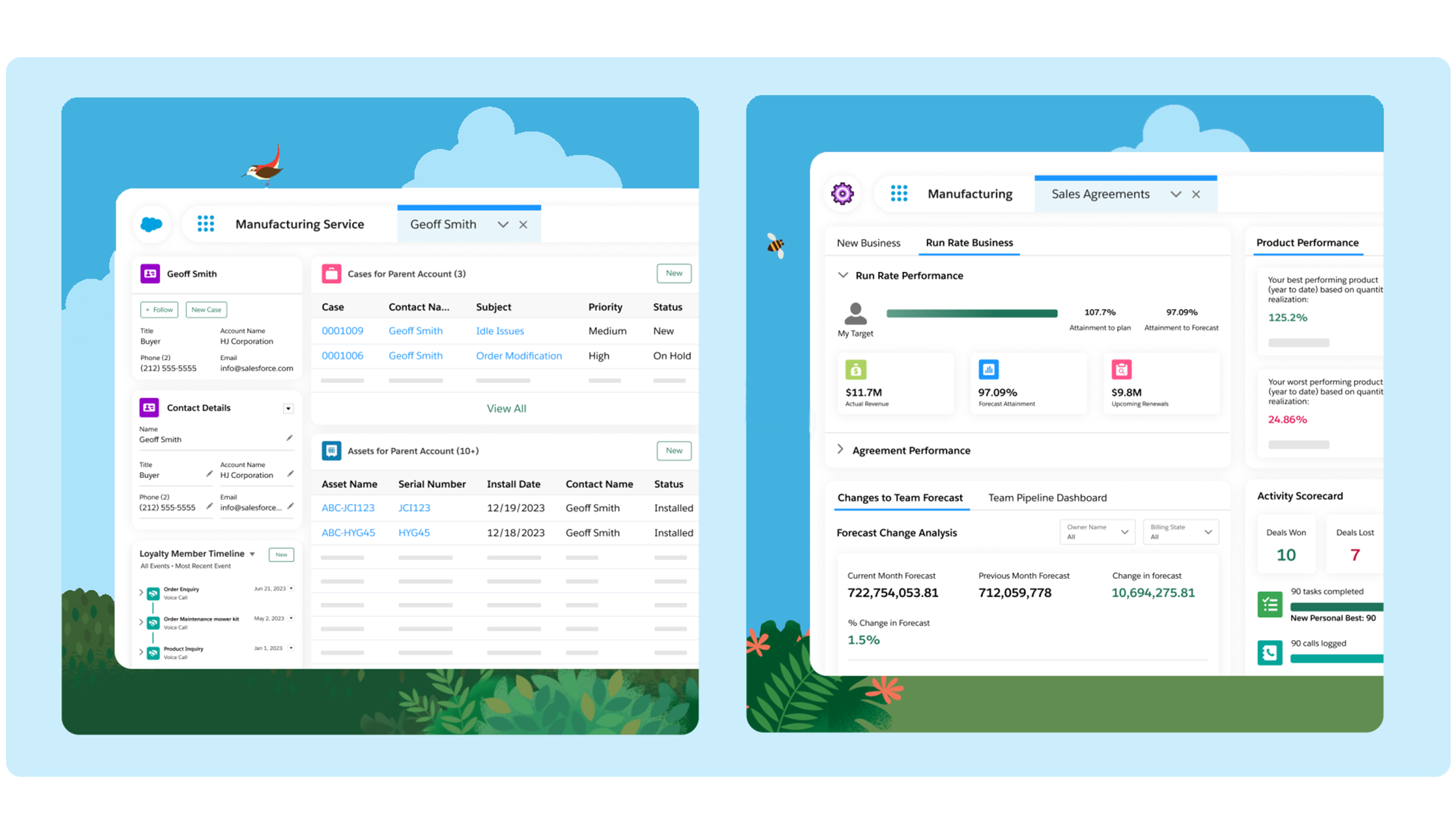The image size is (1456, 840).
Task: Click View All under cases list
Action: pos(506,408)
